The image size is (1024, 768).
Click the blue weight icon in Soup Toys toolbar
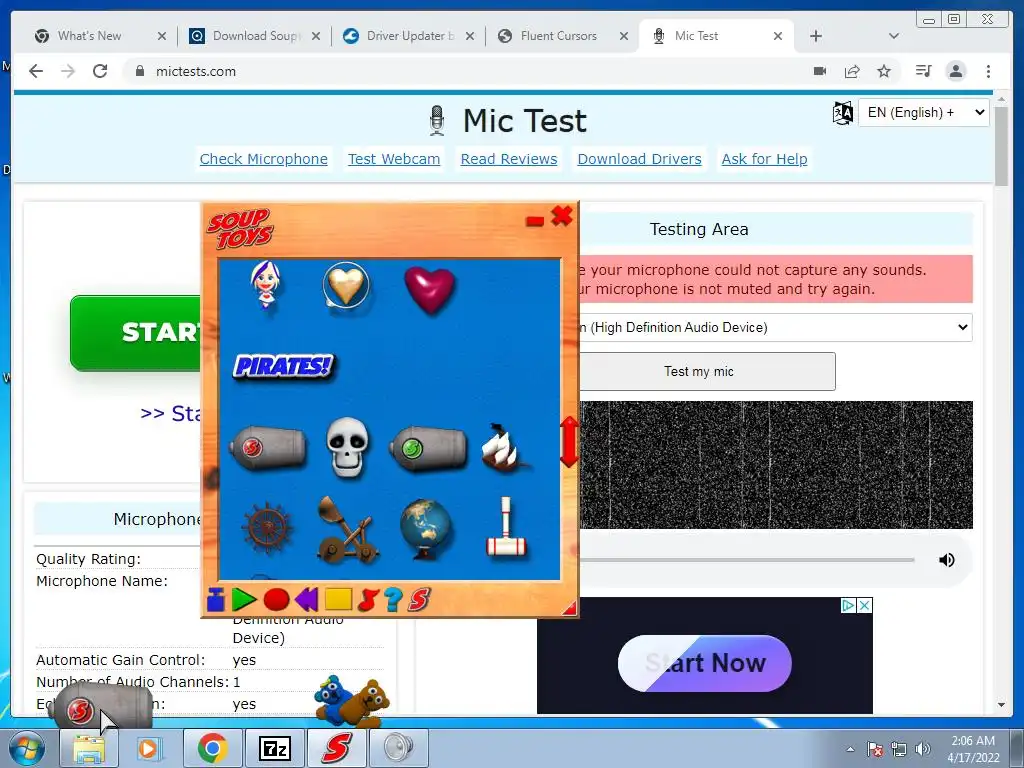point(216,599)
